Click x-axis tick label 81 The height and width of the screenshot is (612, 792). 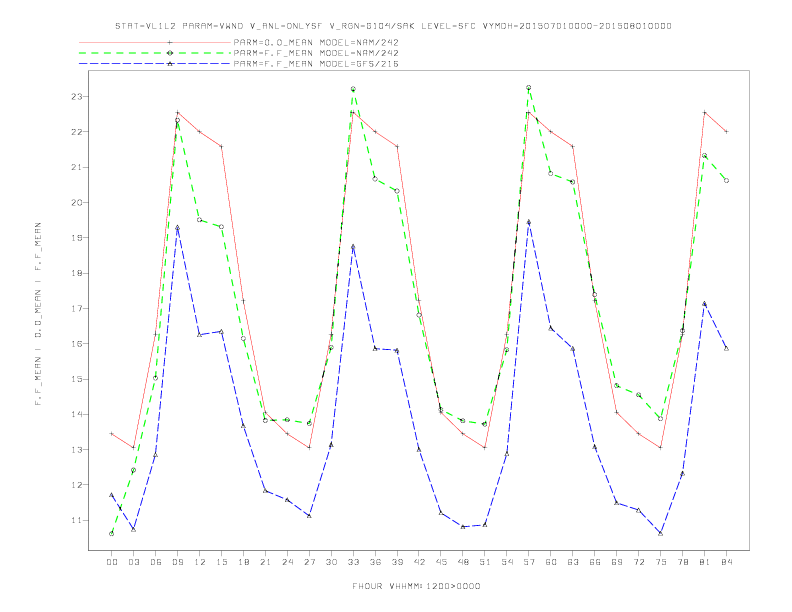click(x=705, y=562)
